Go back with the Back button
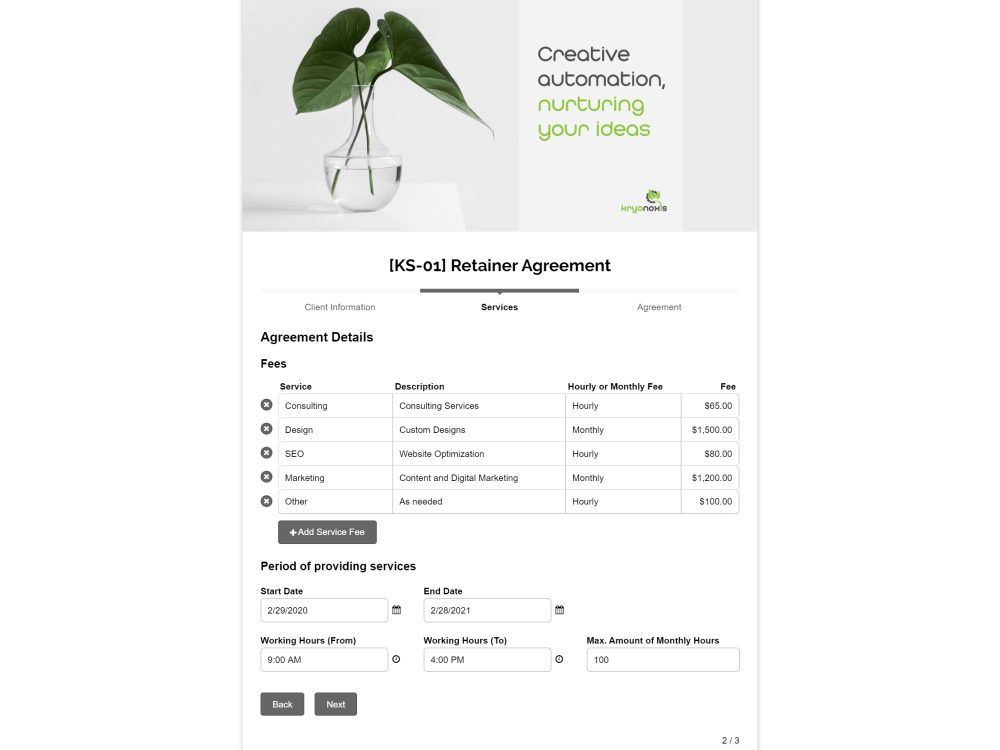This screenshot has height=750, width=1000. (x=282, y=704)
